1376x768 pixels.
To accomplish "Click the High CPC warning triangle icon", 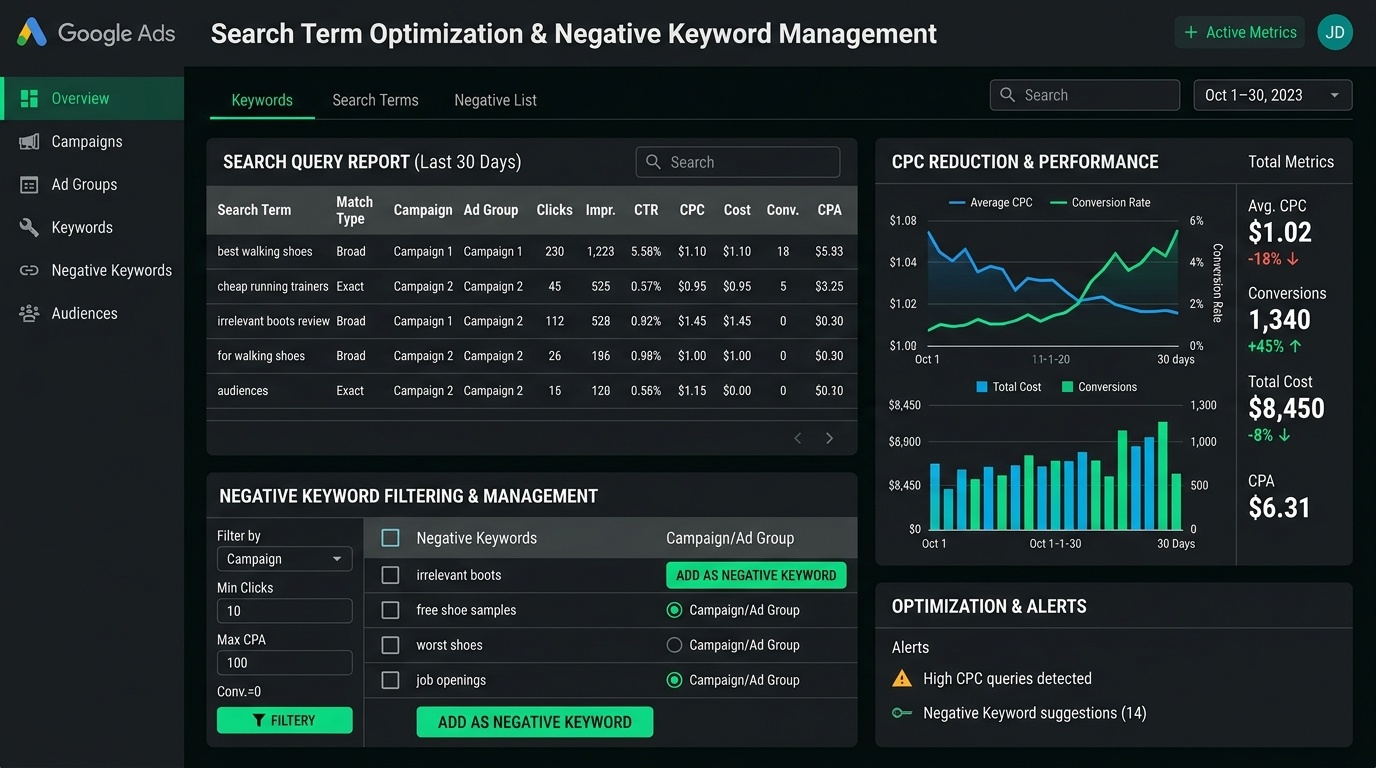I will click(x=902, y=678).
